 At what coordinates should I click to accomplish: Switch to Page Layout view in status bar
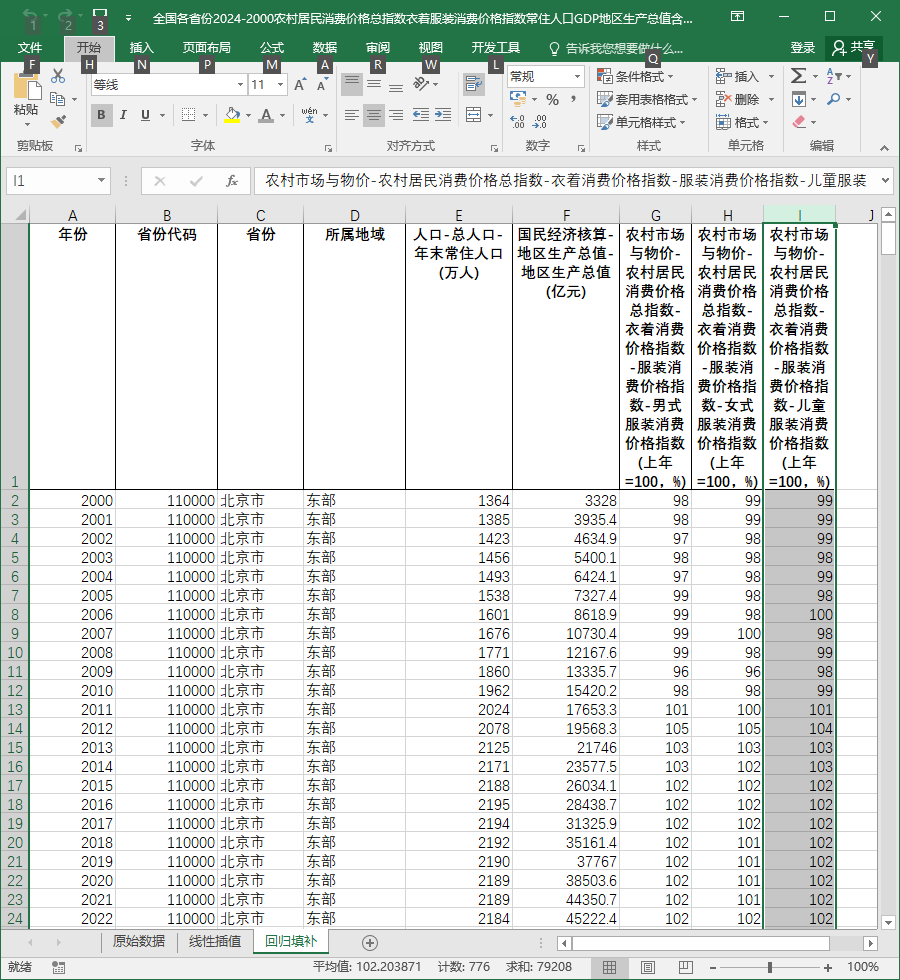tap(648, 968)
